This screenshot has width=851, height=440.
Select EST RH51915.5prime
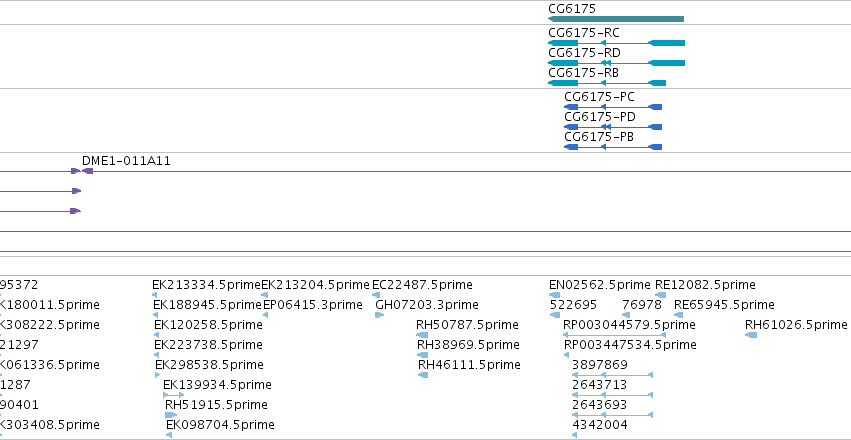click(171, 415)
